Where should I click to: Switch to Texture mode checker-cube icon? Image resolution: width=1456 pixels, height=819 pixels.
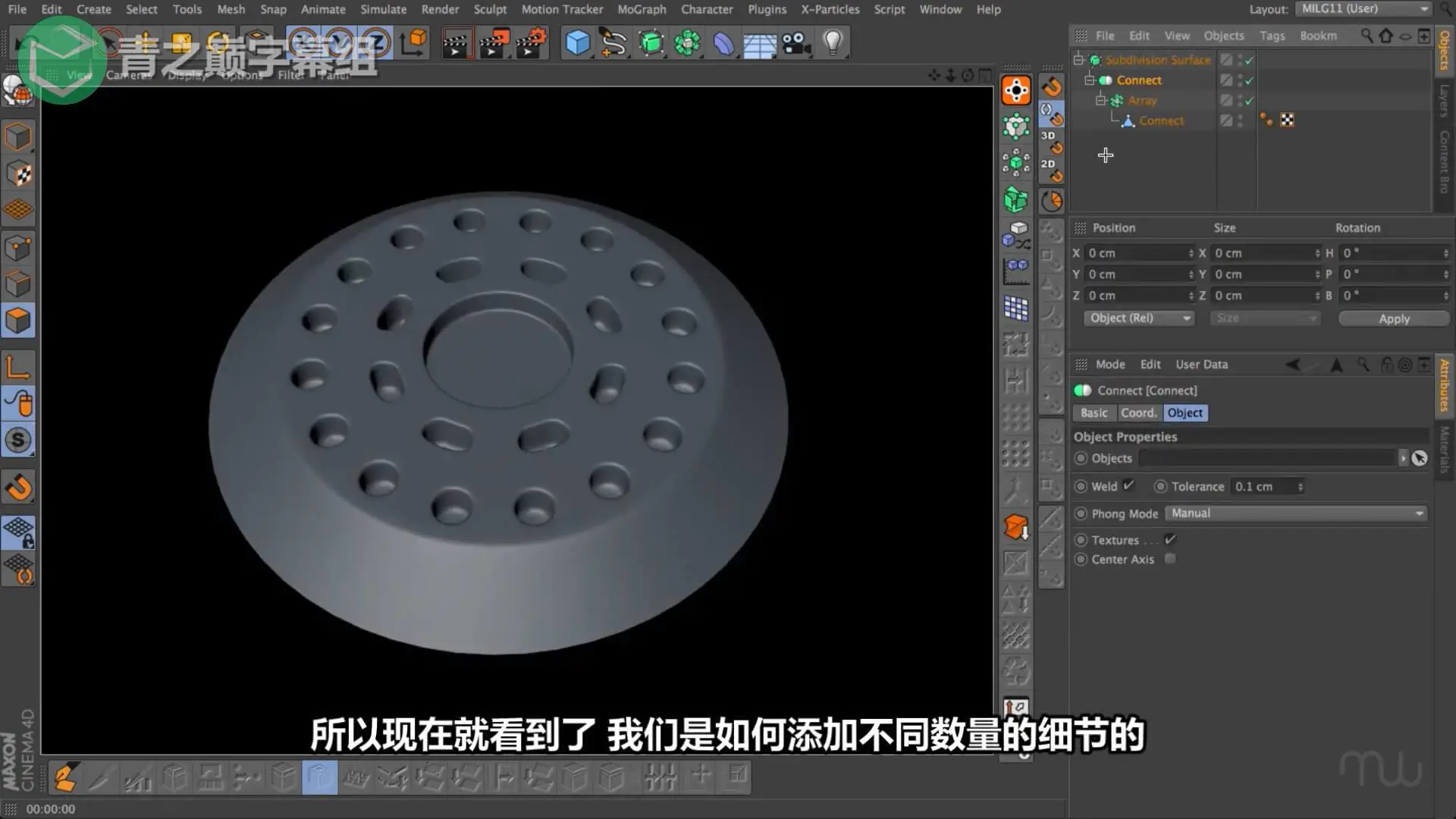click(18, 174)
